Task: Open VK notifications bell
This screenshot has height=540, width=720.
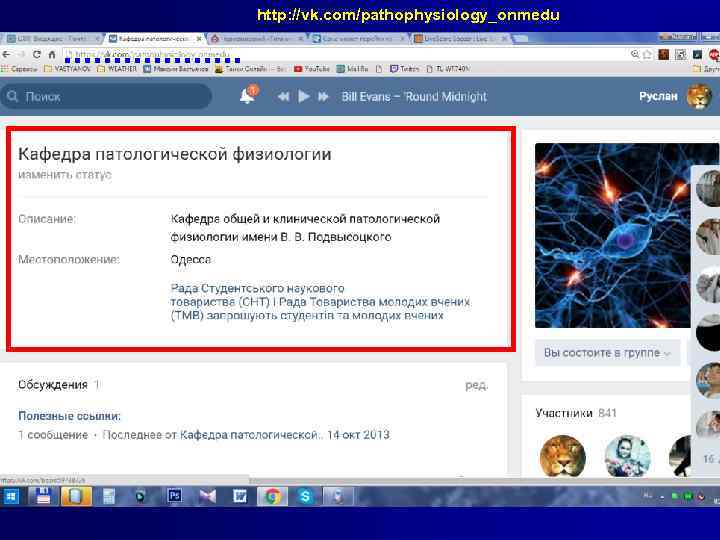Action: click(248, 95)
